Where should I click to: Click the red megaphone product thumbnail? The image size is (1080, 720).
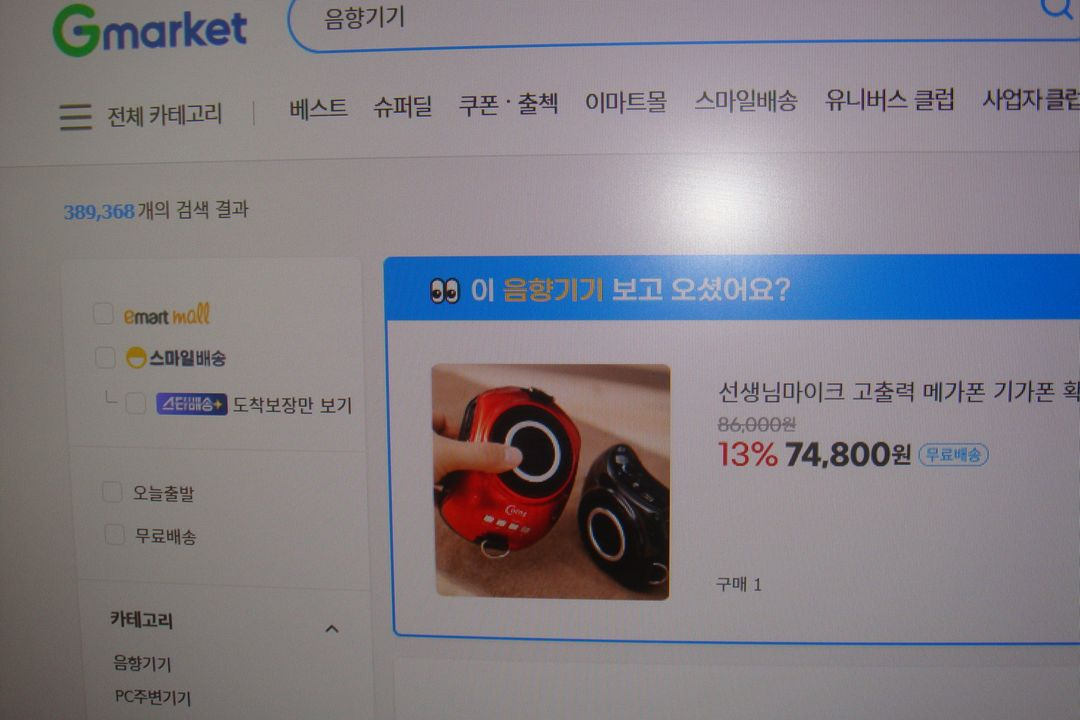coord(551,482)
